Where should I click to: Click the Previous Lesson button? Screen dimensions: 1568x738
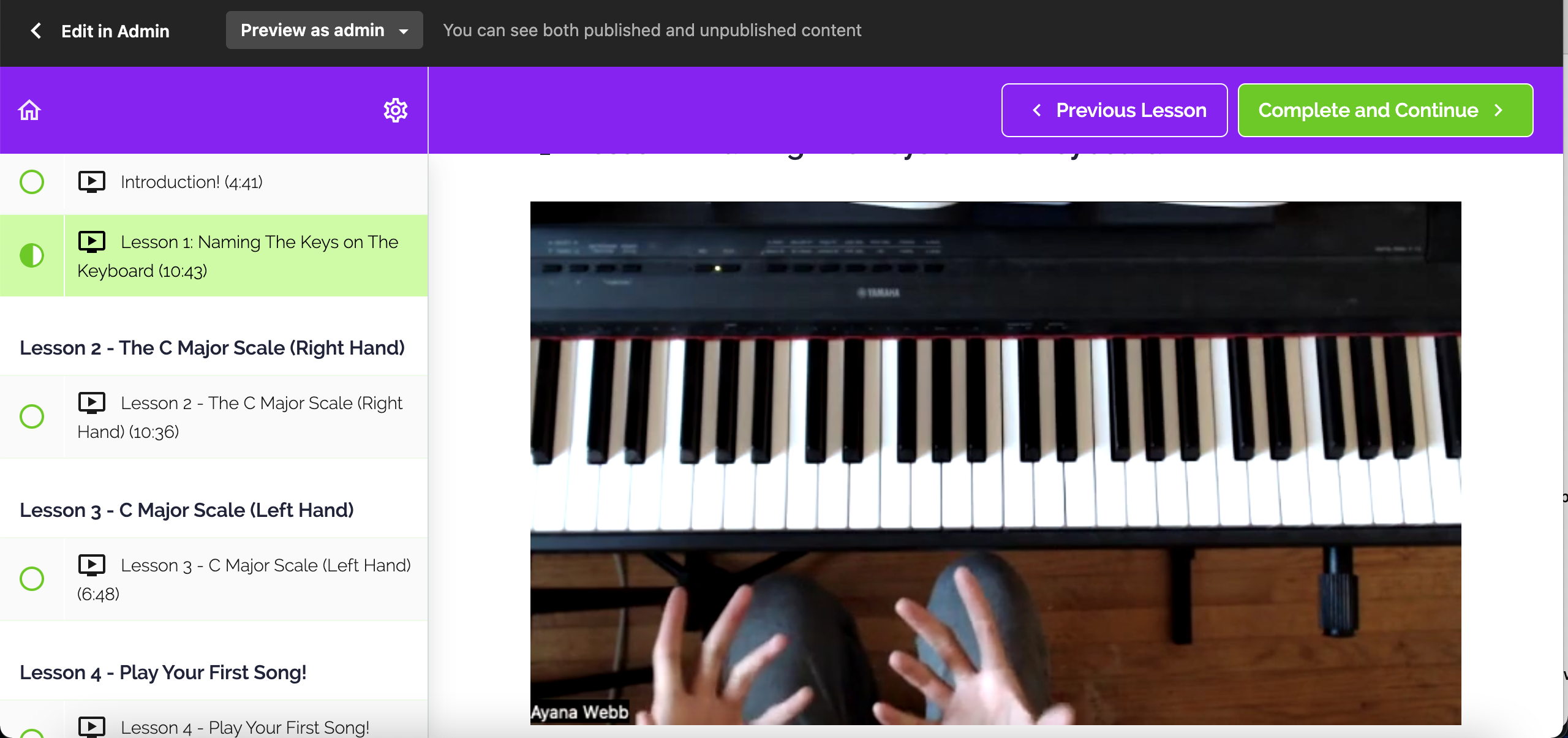click(1114, 110)
